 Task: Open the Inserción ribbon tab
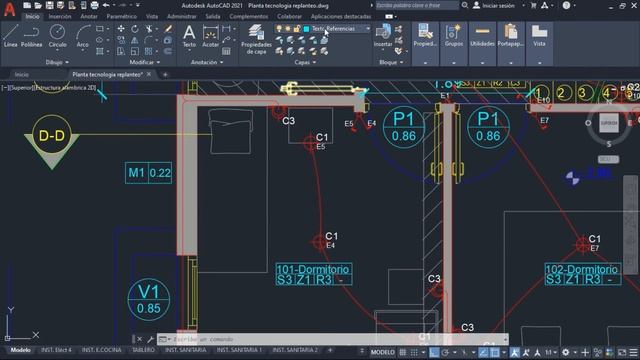coord(60,16)
